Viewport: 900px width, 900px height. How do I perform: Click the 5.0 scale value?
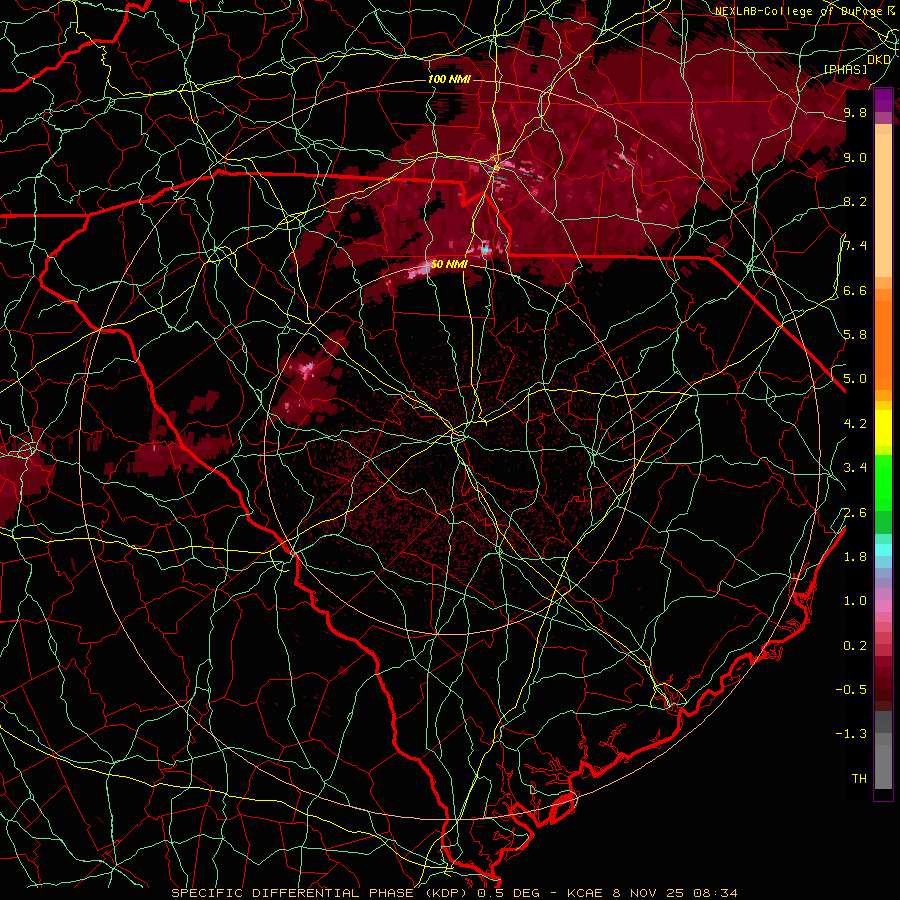(x=855, y=379)
